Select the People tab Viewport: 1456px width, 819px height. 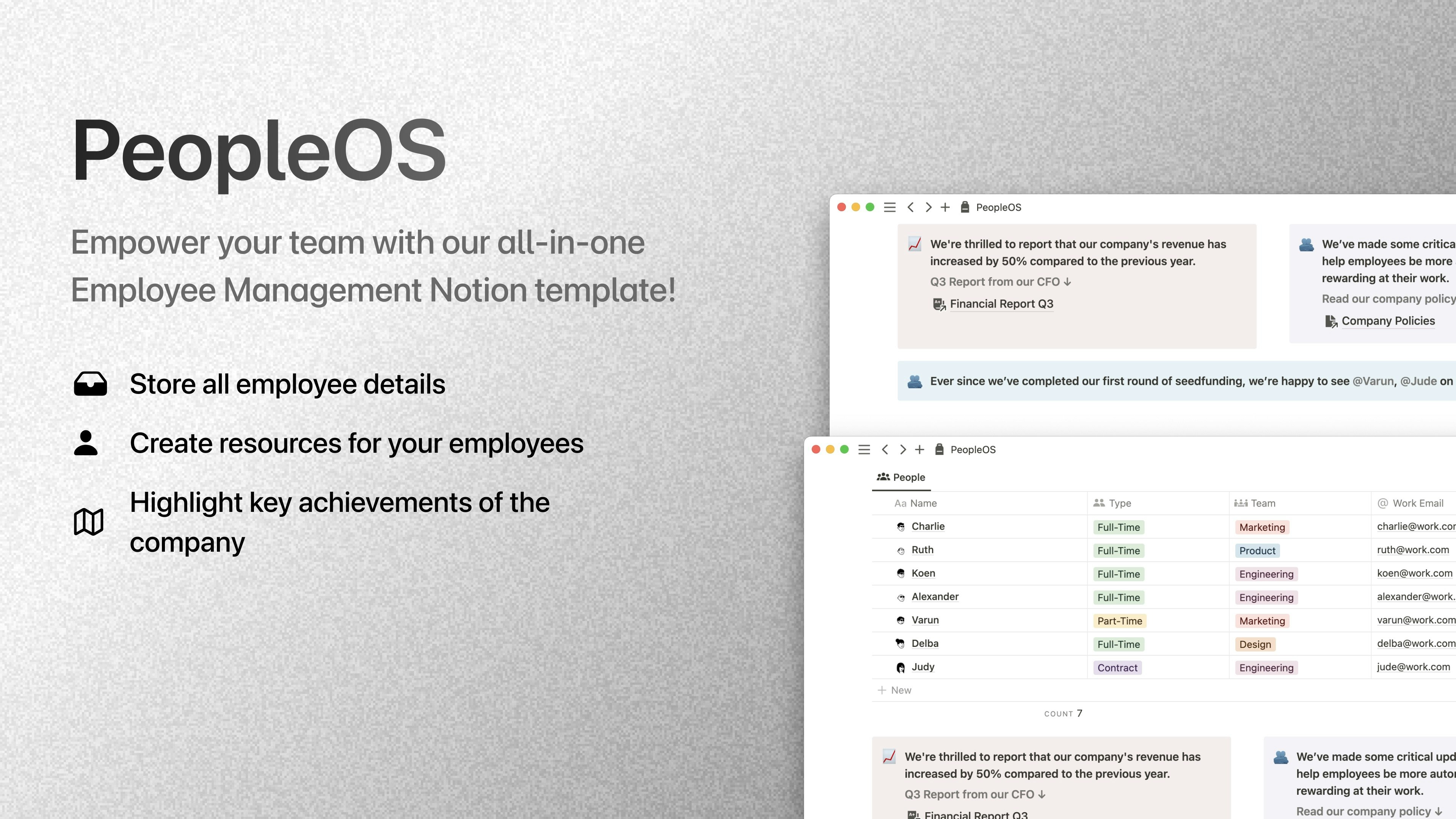(x=901, y=478)
